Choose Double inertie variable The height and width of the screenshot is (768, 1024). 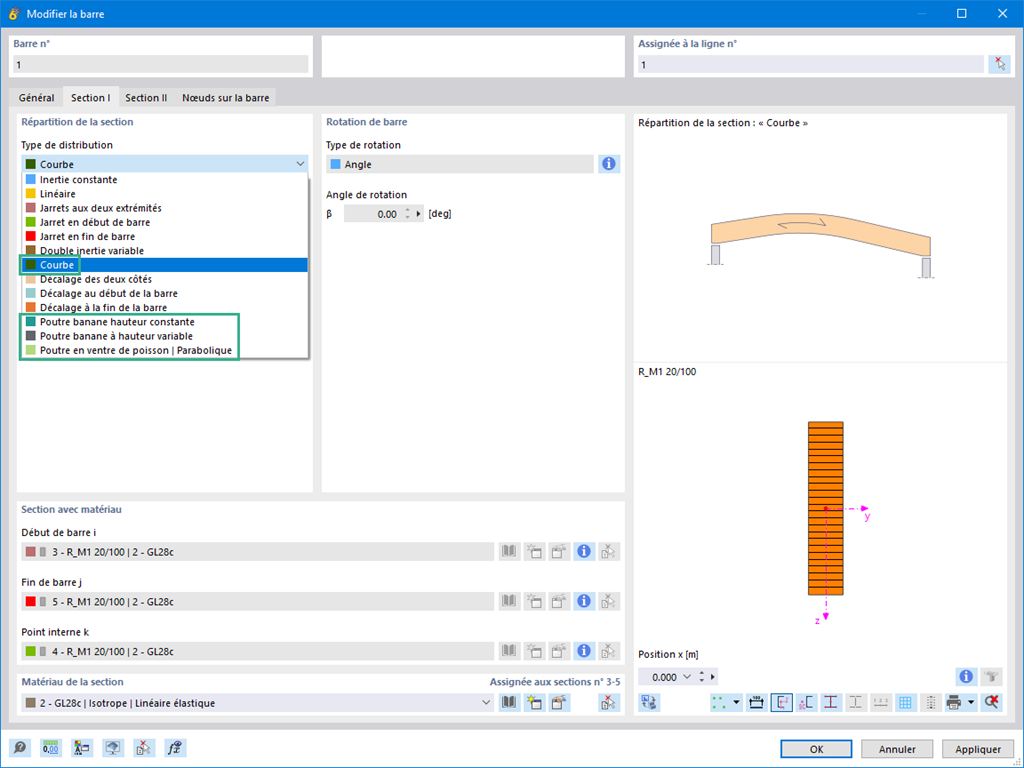pos(165,250)
